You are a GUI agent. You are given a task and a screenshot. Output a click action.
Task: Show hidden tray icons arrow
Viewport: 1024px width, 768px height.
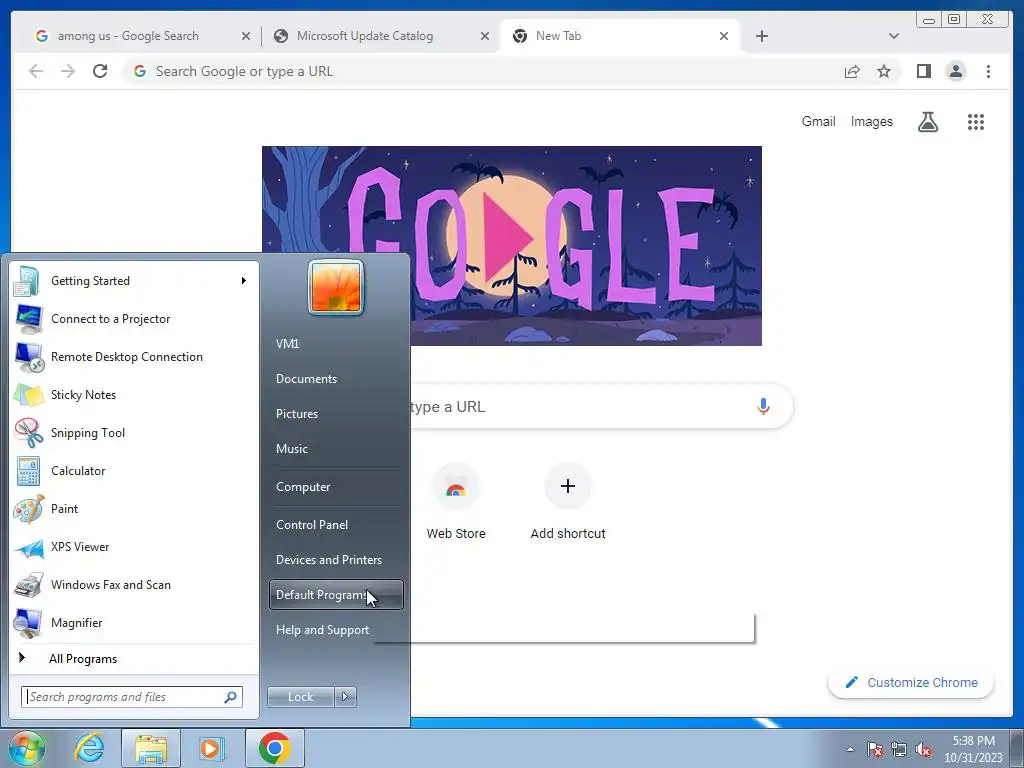pos(850,749)
